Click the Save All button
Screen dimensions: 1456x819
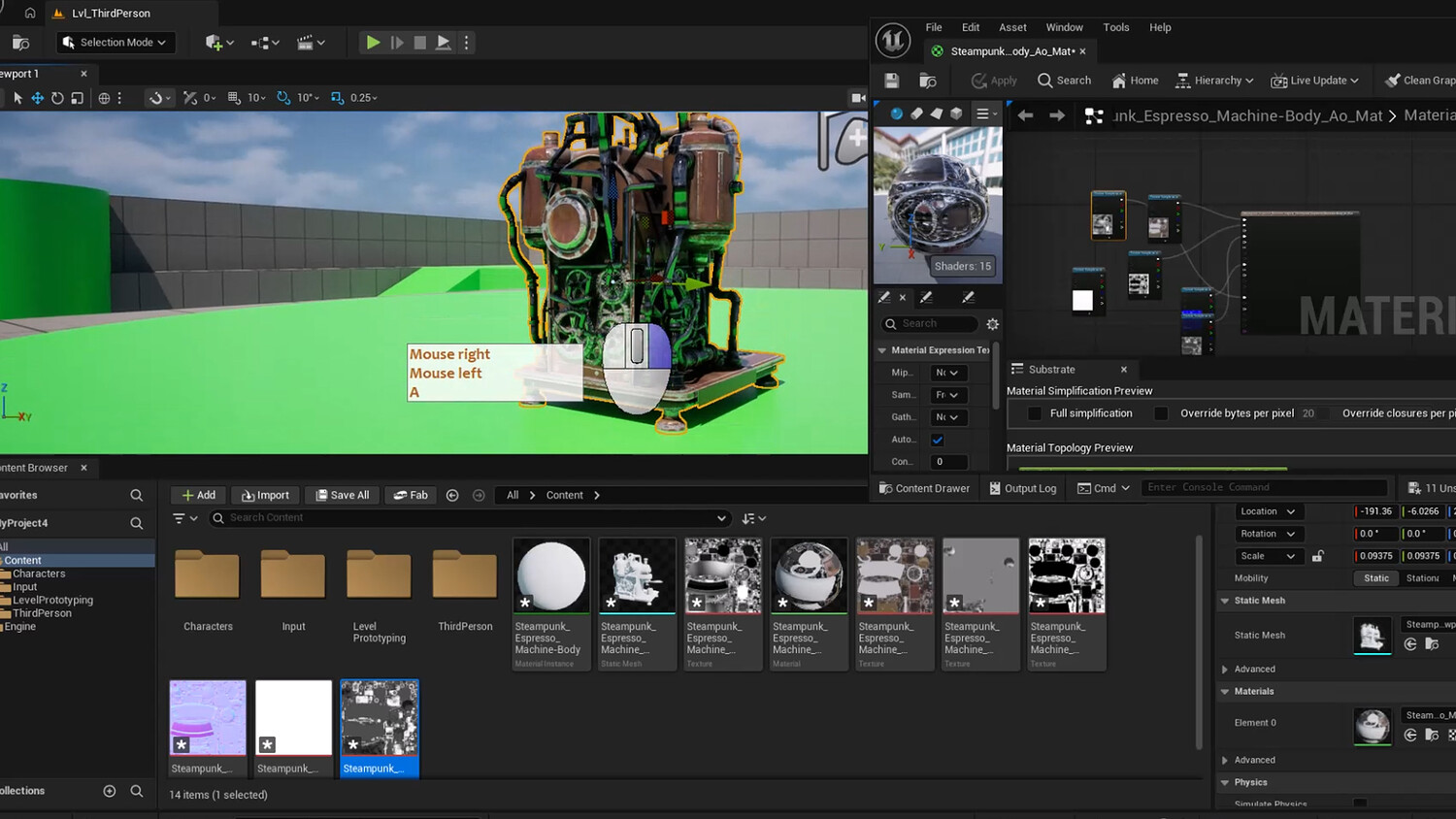[x=343, y=495]
